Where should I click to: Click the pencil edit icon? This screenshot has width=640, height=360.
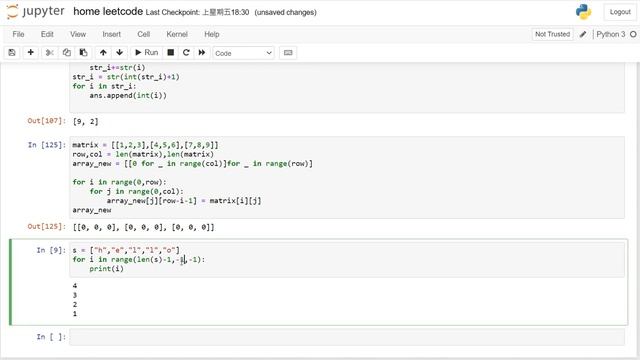583,34
